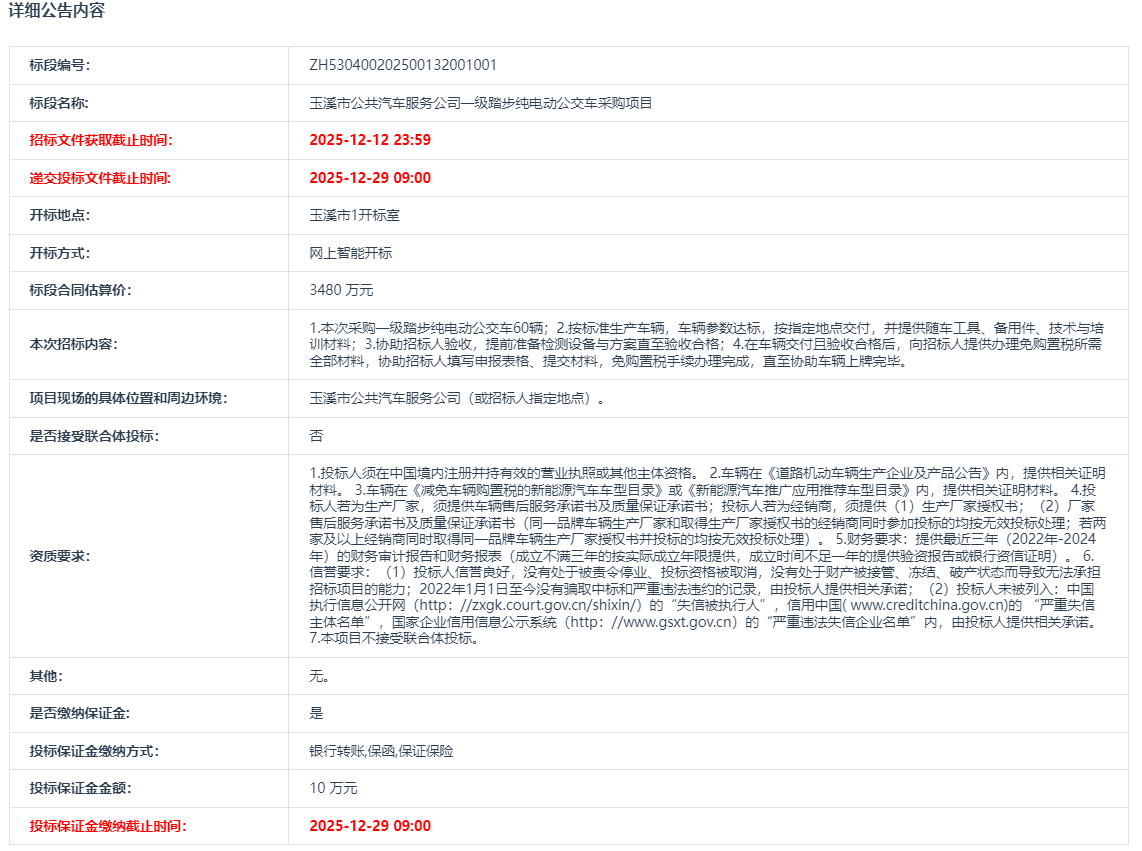Click the 资质要求 row label
1142x851 pixels.
[59, 556]
